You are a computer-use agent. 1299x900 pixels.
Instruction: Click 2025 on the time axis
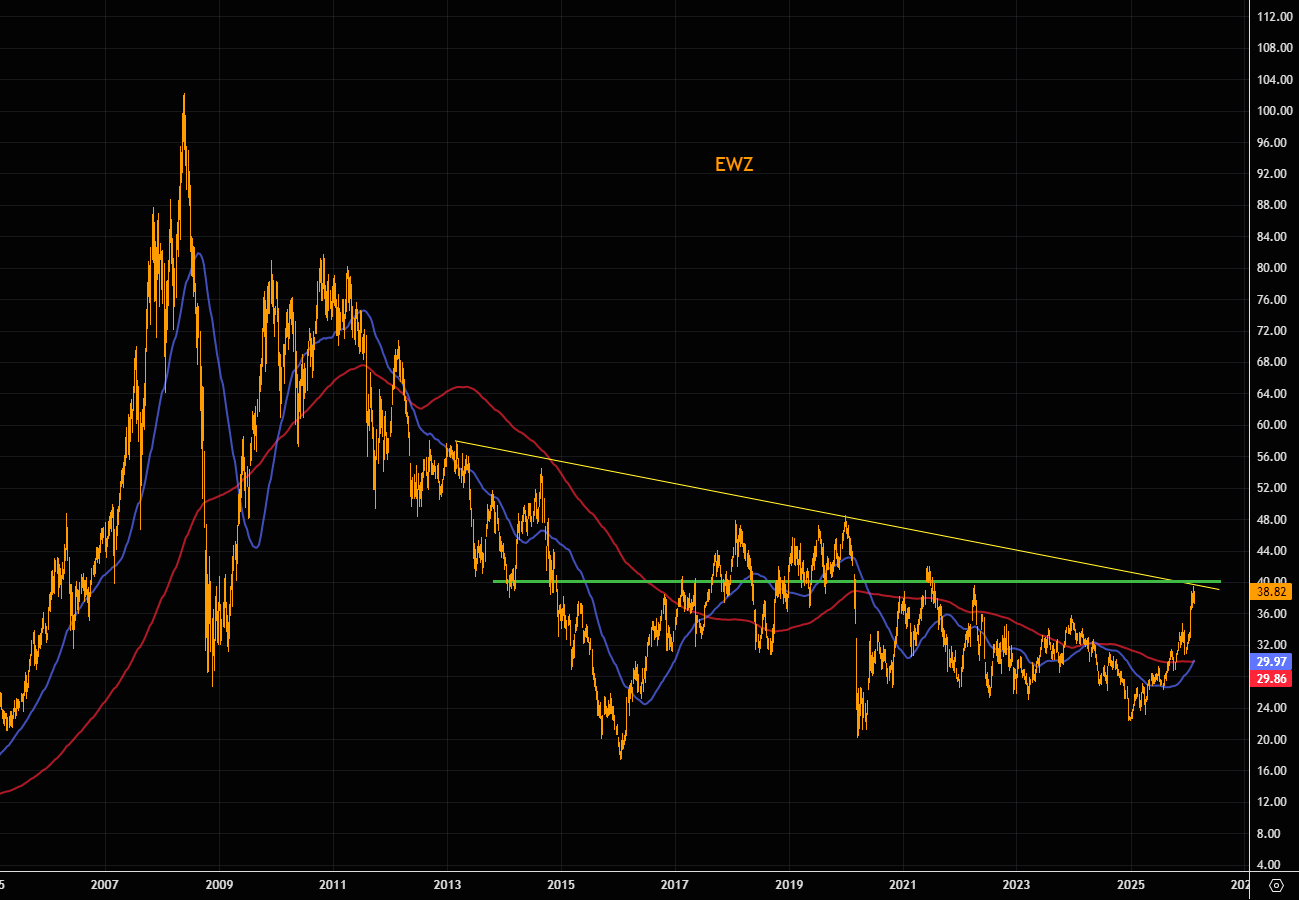point(1130,885)
